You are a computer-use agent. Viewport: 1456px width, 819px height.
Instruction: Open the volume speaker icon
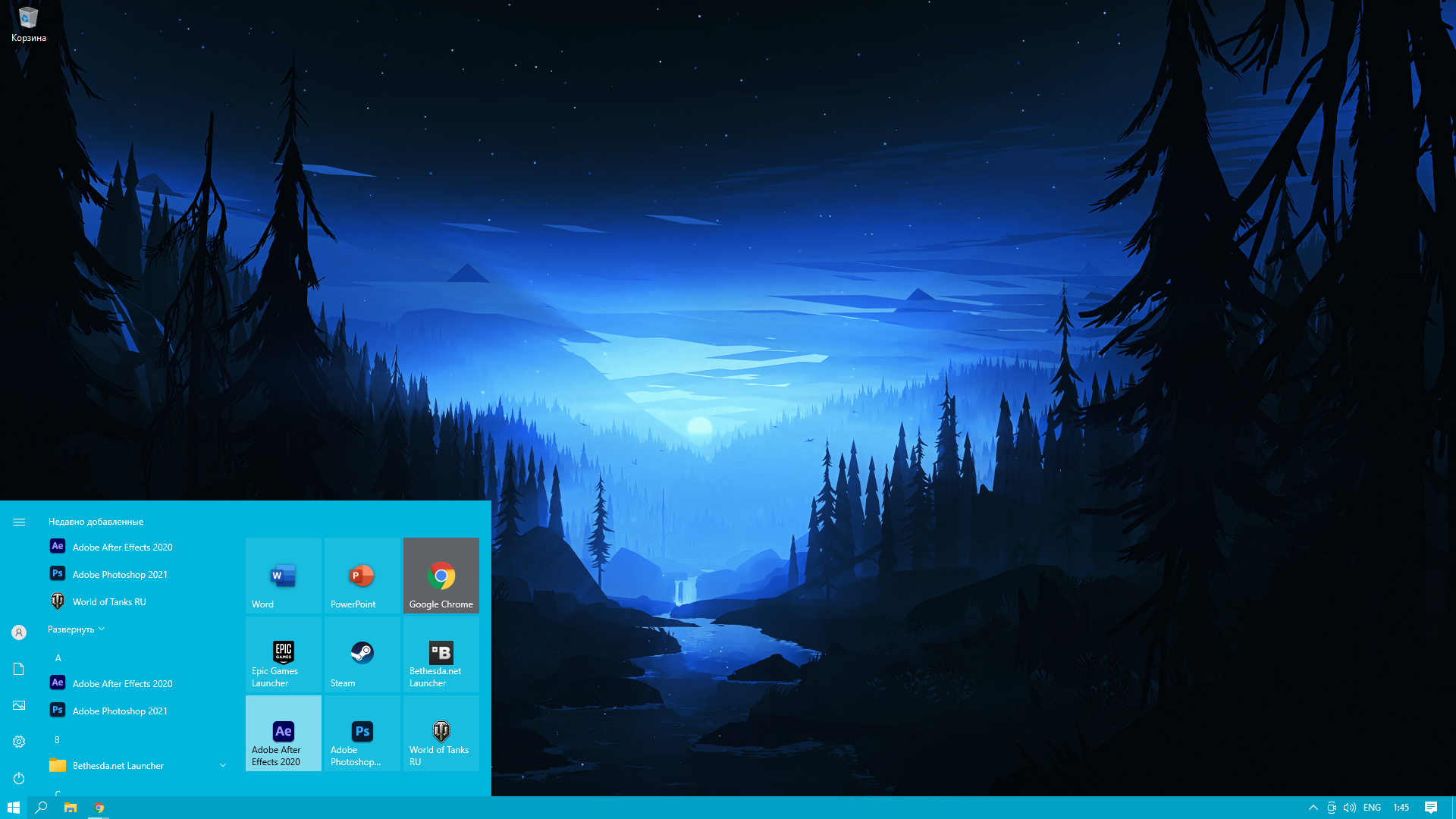(x=1350, y=808)
